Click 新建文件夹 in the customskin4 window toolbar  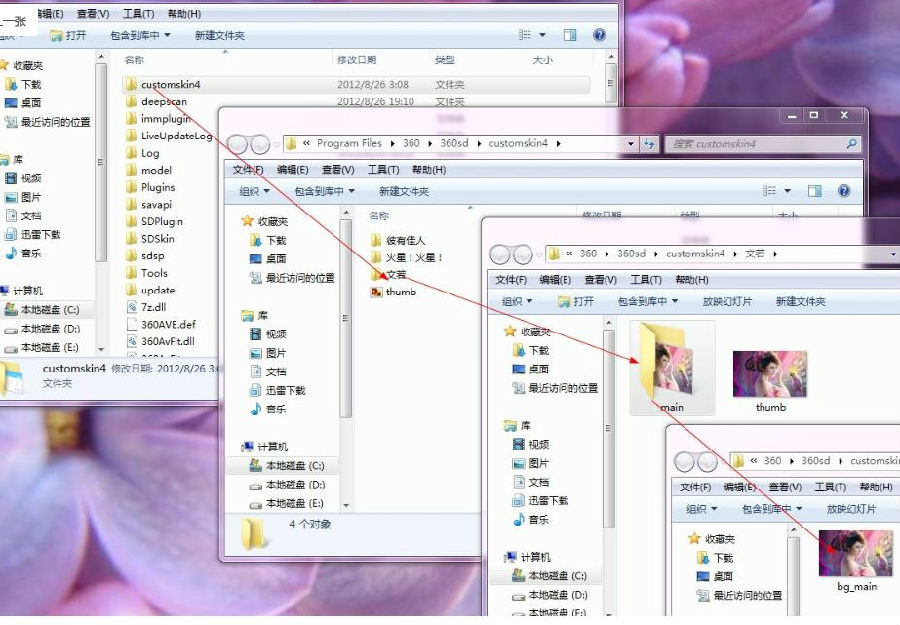click(404, 191)
